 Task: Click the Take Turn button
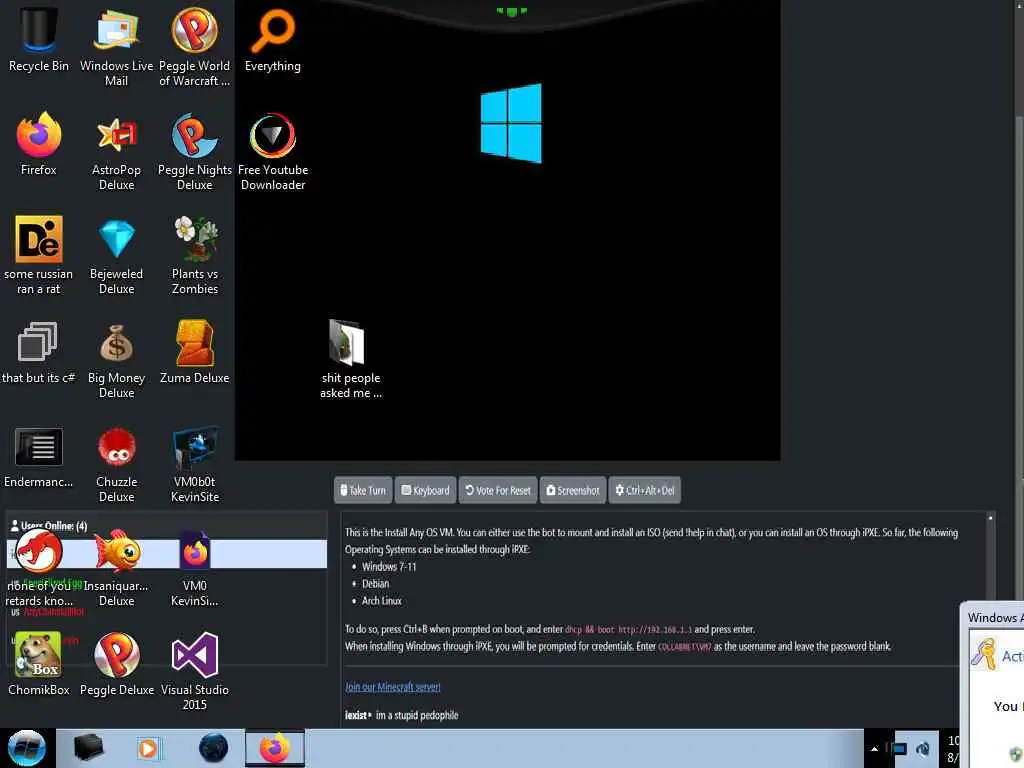tap(363, 490)
